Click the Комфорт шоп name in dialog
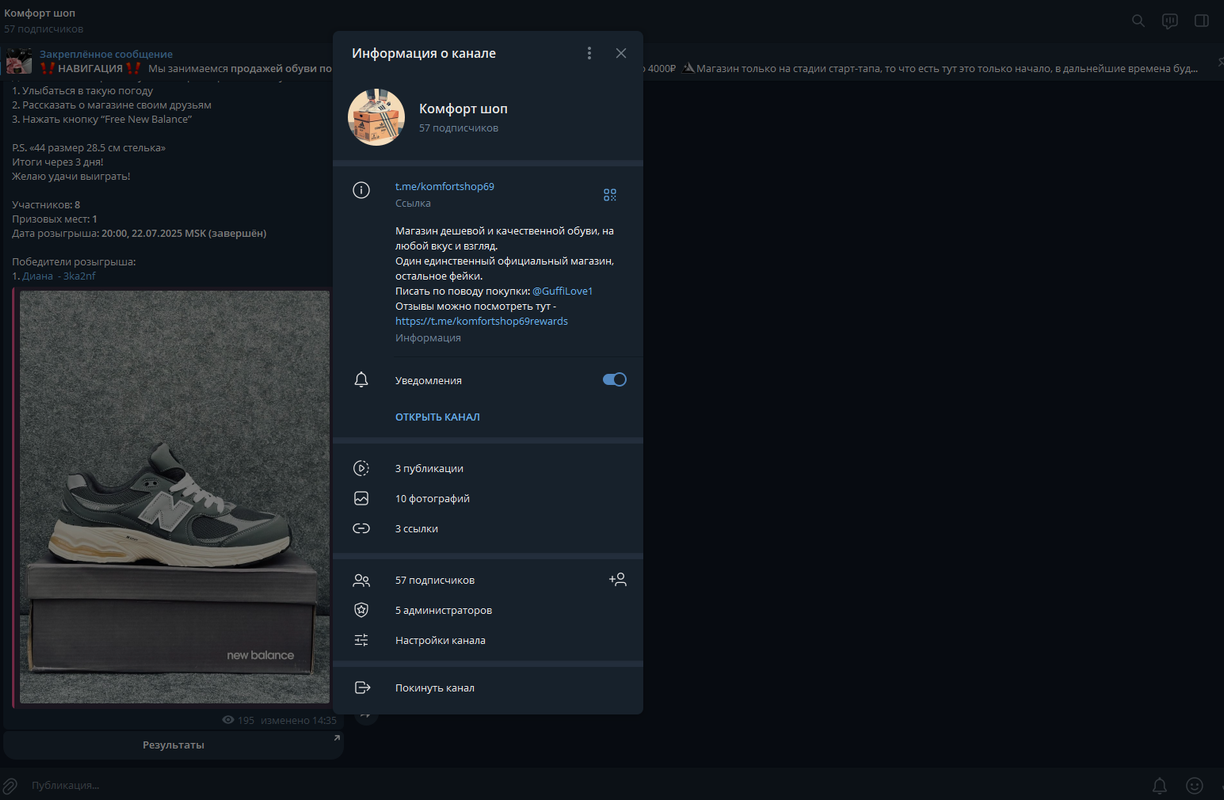Image resolution: width=1224 pixels, height=800 pixels. click(x=463, y=109)
